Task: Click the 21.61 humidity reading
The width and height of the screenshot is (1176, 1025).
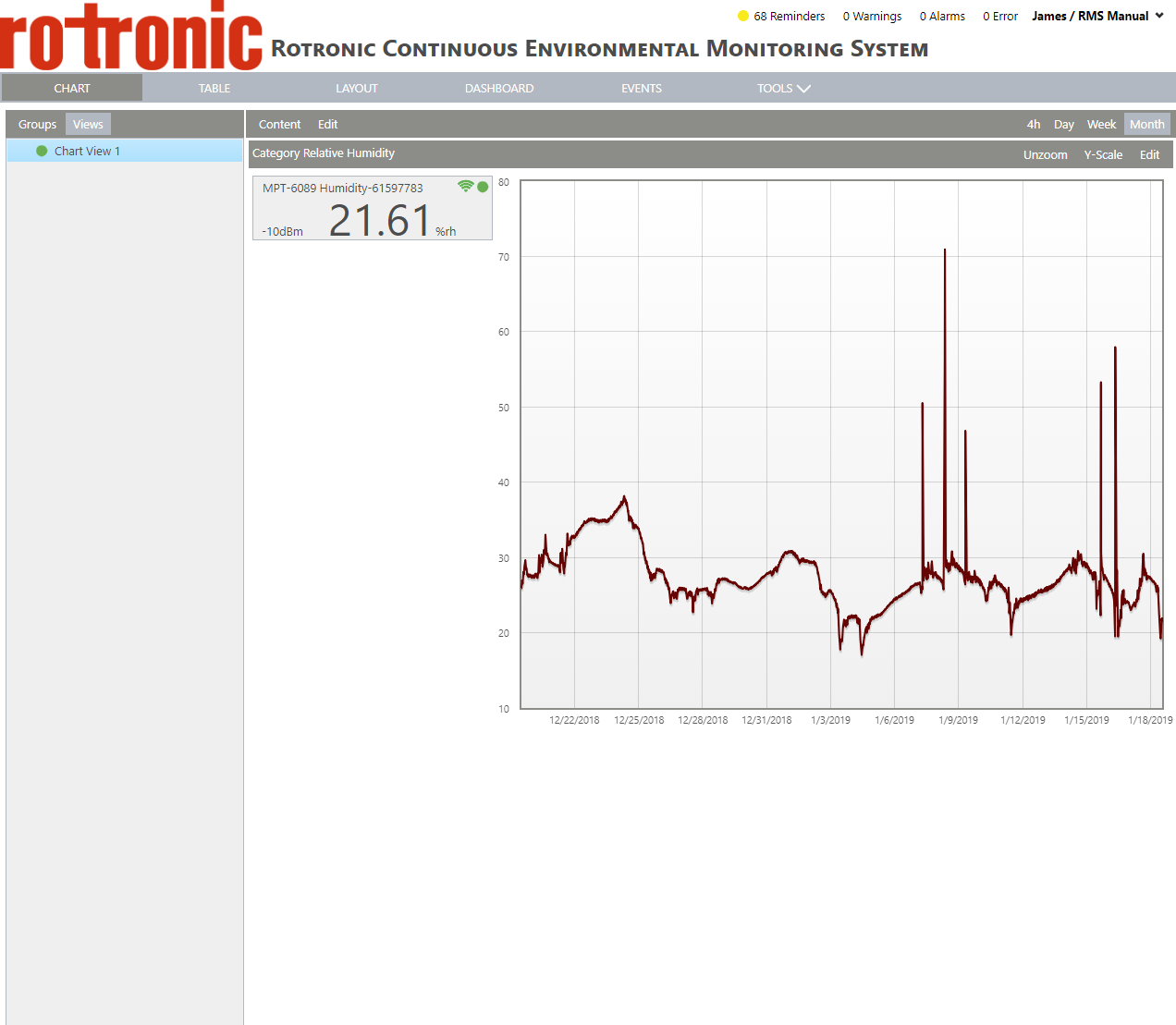Action: [380, 221]
